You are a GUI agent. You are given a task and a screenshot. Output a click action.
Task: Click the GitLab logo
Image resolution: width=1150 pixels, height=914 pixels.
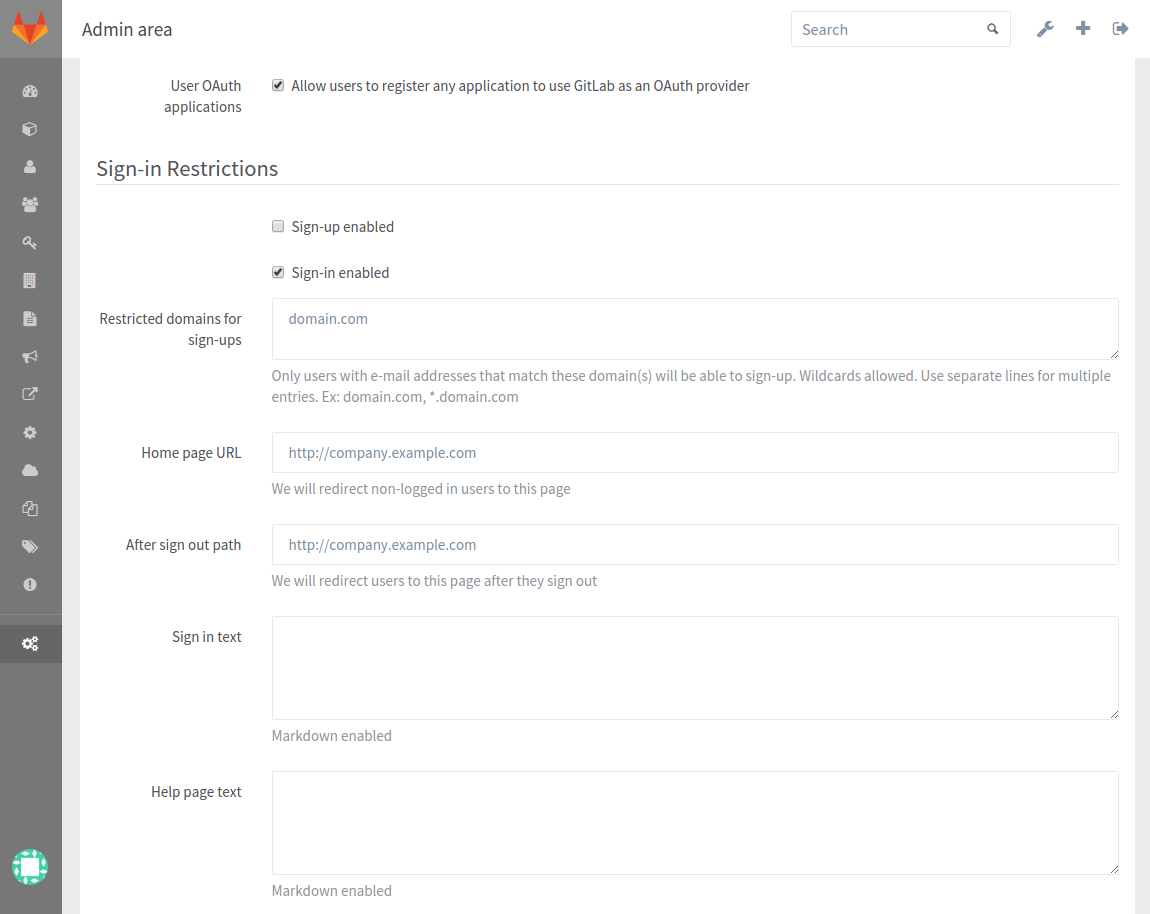click(30, 28)
